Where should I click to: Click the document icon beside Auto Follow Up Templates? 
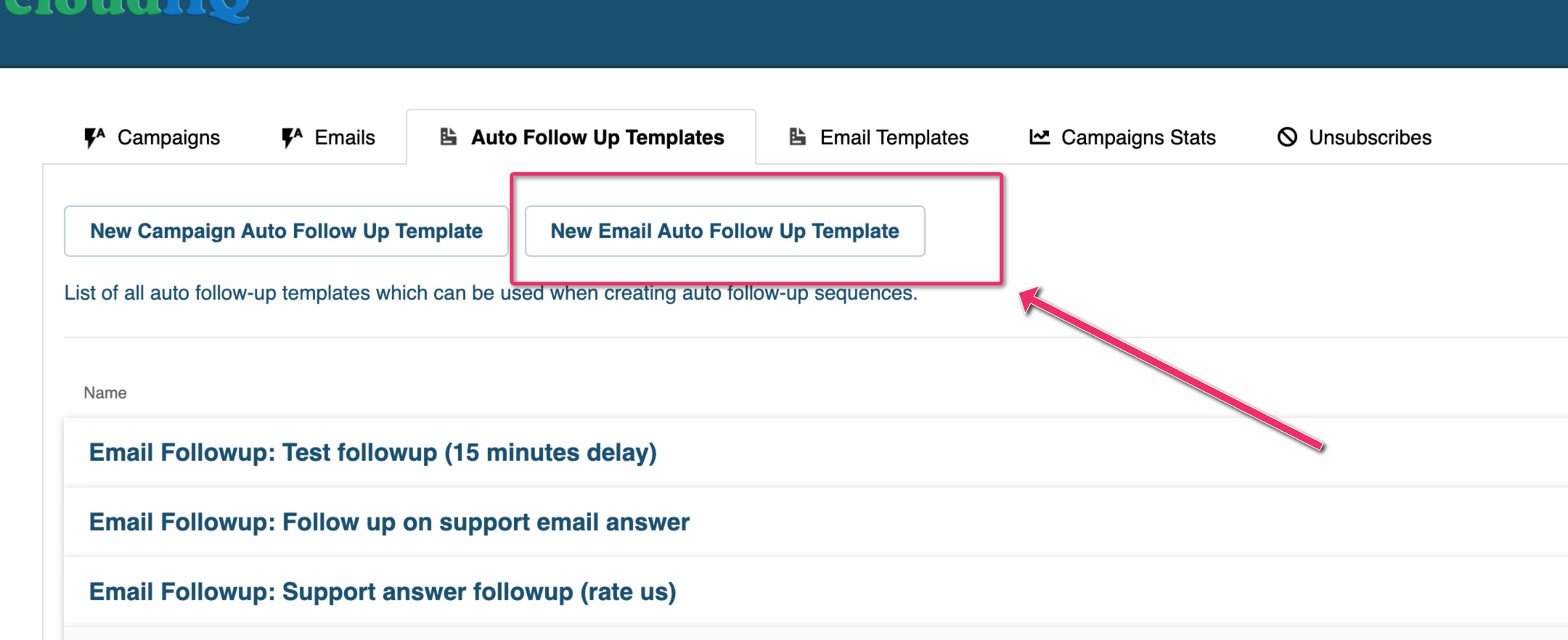[449, 136]
